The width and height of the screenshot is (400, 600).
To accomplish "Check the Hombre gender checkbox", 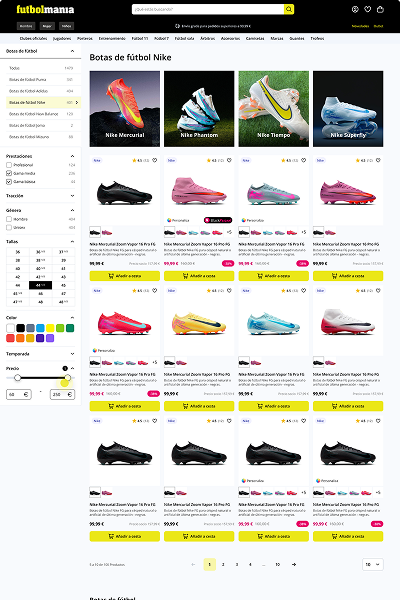I will [x=9, y=219].
